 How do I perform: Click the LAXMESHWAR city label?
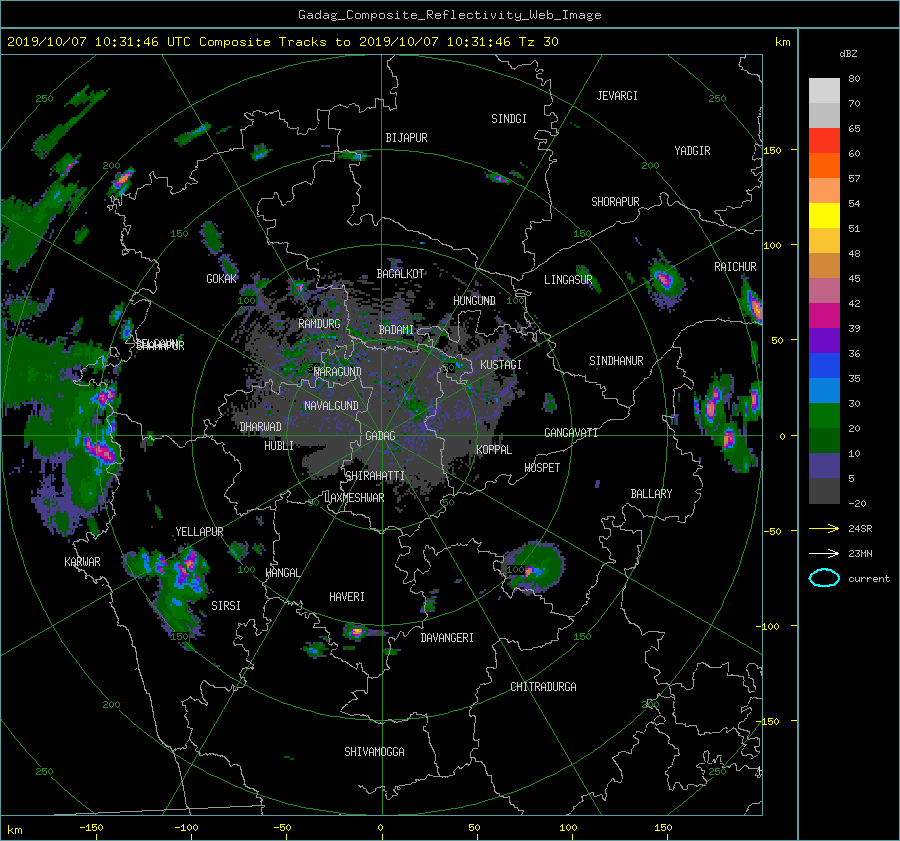click(354, 498)
